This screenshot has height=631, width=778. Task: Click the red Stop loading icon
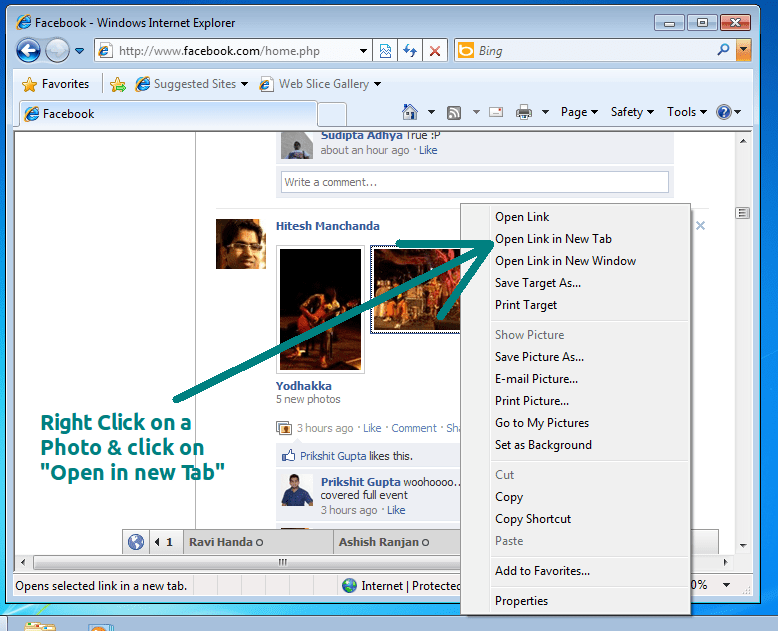pyautogui.click(x=435, y=51)
